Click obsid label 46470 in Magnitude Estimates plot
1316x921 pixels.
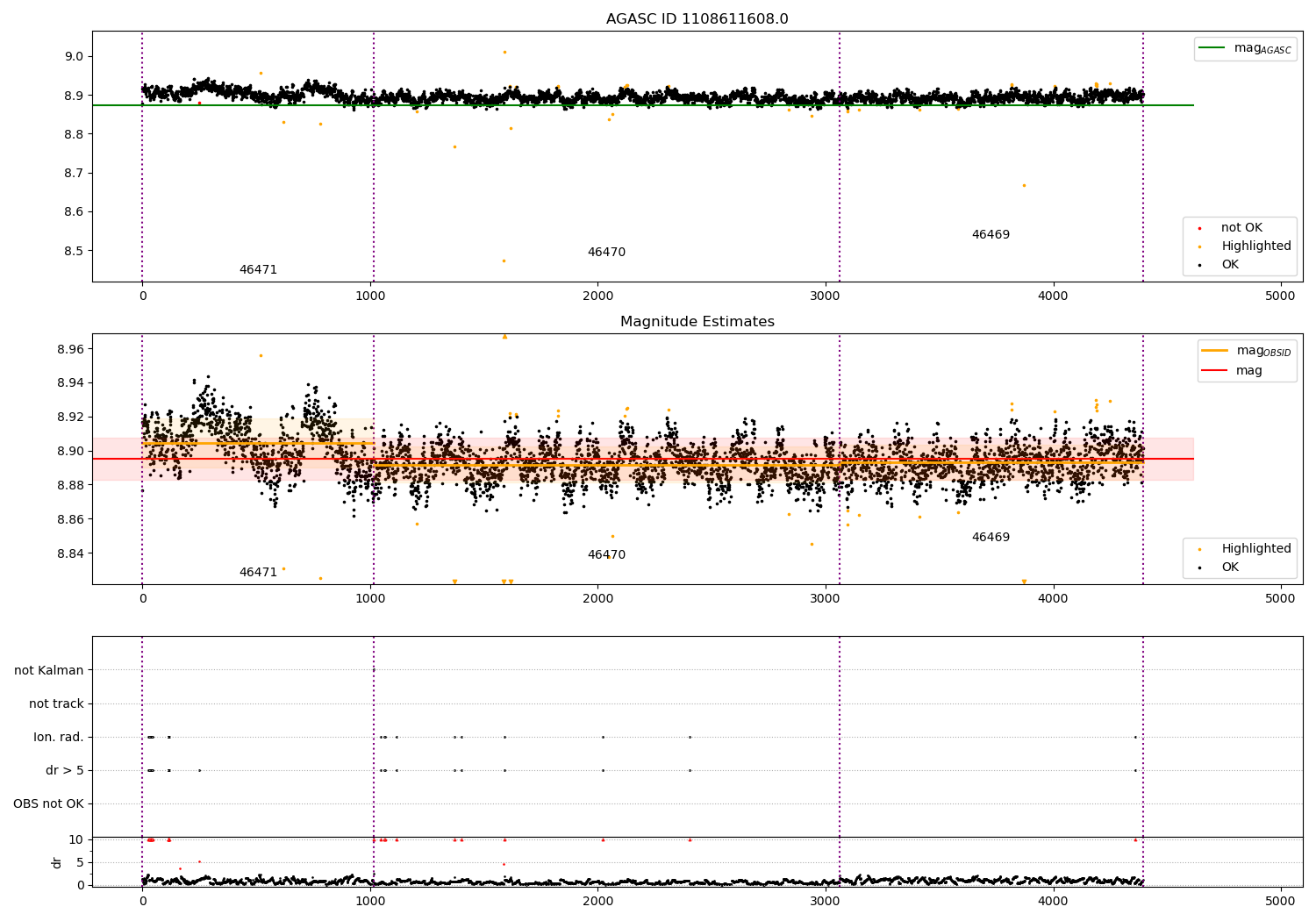coord(606,555)
